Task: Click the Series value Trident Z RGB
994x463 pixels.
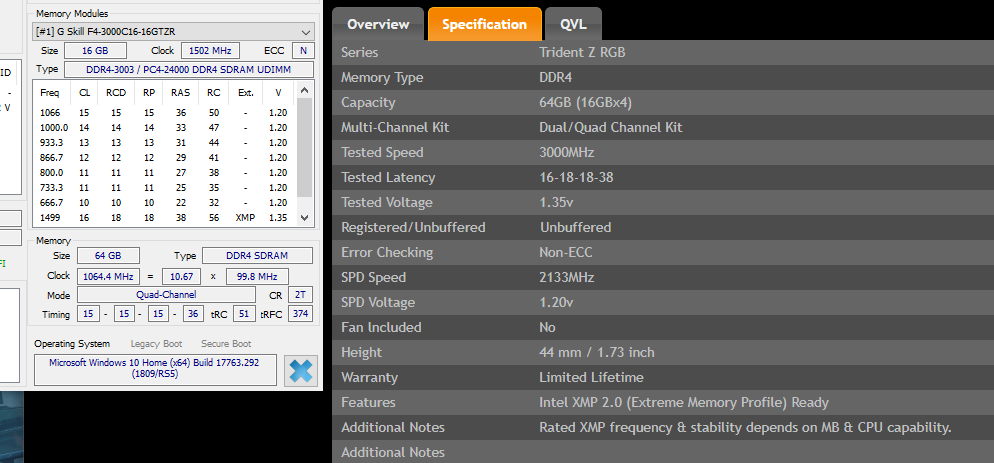Action: point(582,53)
